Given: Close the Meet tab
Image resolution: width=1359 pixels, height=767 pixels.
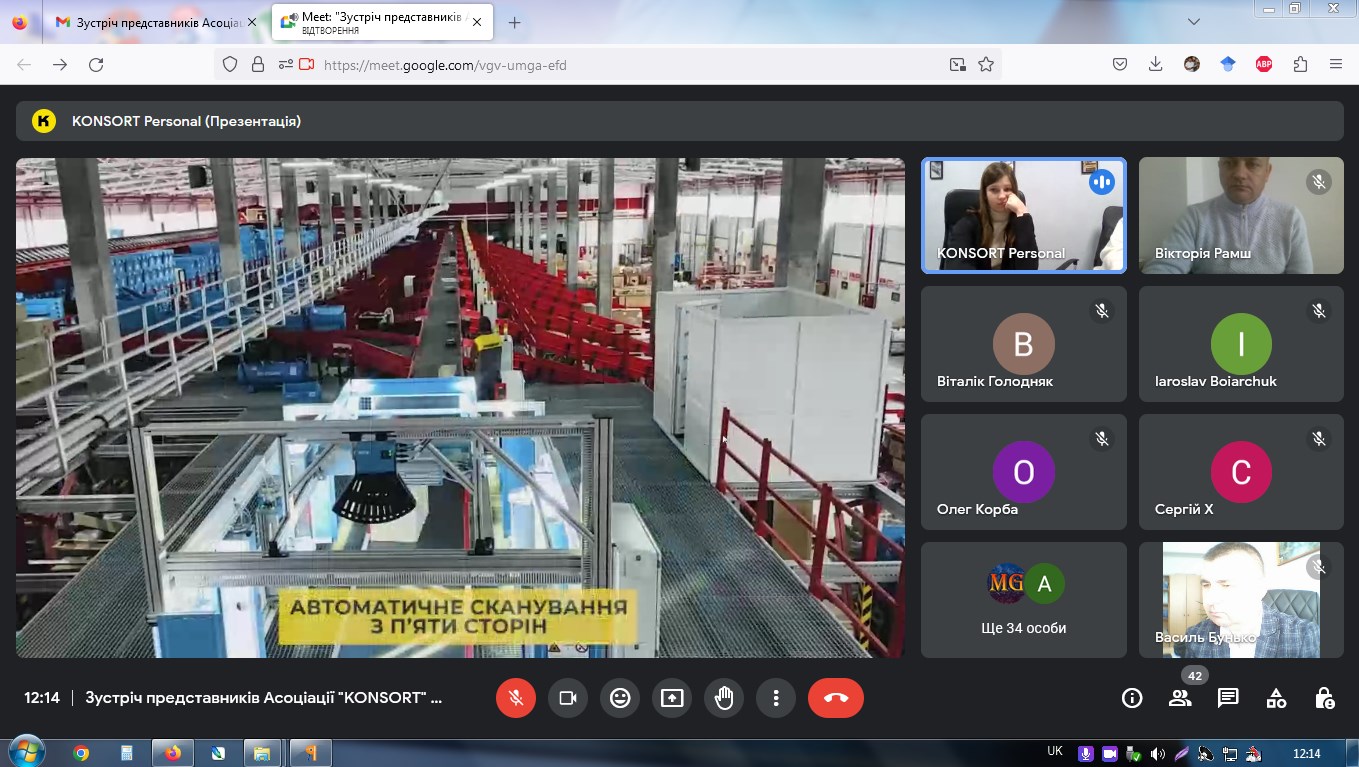Looking at the screenshot, I should [x=477, y=22].
